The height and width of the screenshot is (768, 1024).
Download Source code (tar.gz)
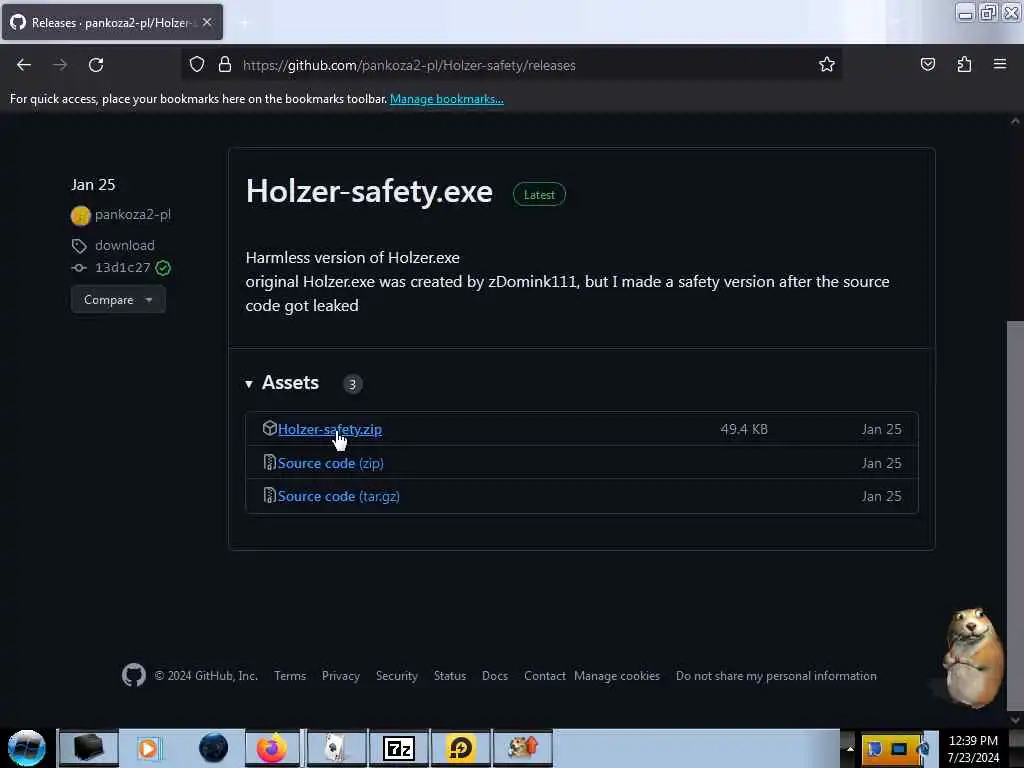click(x=338, y=496)
